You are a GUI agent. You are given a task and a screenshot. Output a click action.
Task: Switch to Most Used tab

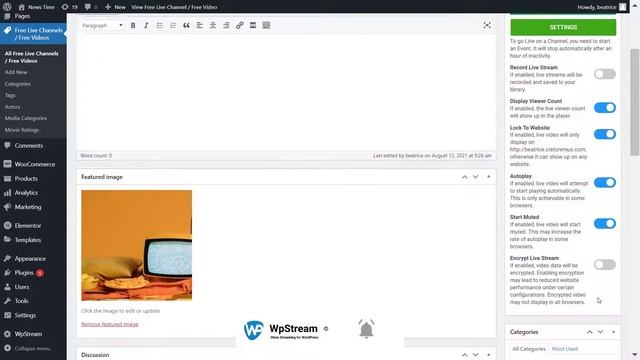tap(565, 349)
